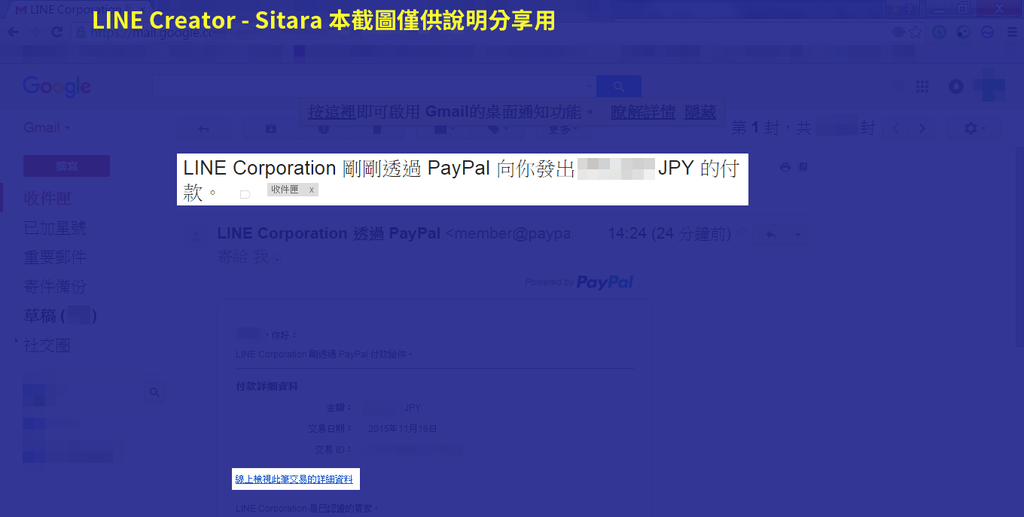Print the whole conversation

785,167
